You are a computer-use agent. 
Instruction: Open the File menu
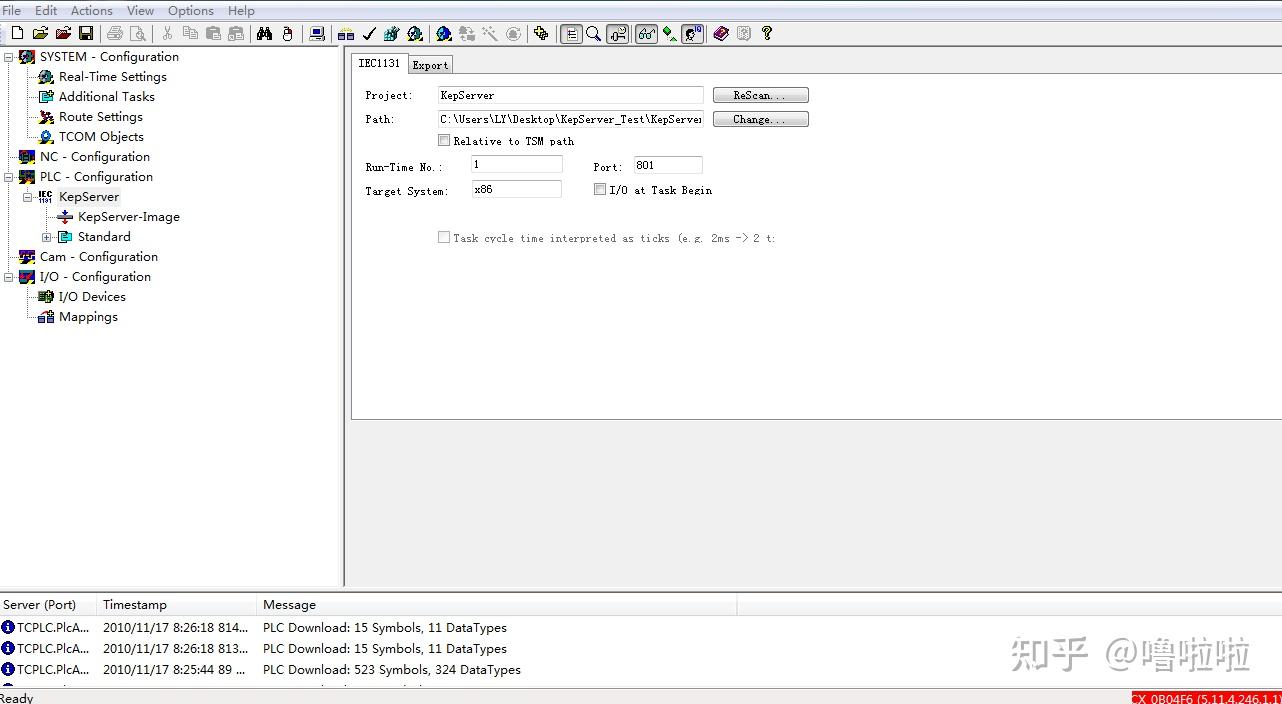(x=11, y=10)
